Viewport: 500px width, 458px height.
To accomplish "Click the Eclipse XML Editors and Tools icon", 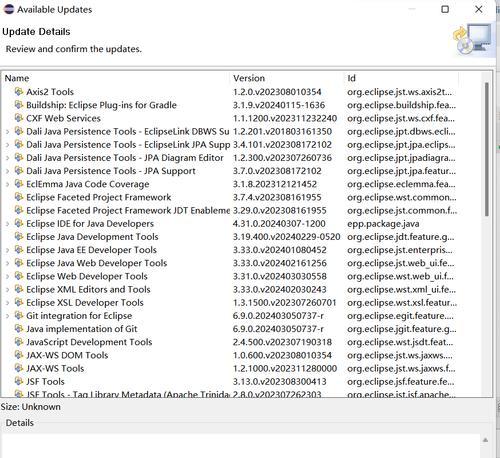I will coord(19,289).
